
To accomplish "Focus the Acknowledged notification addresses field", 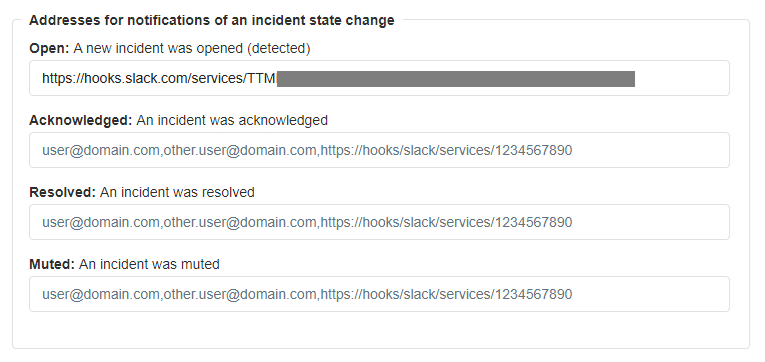I will pyautogui.click(x=379, y=150).
